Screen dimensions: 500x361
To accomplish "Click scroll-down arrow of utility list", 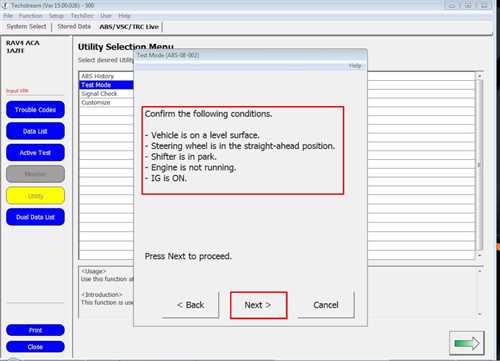I will tap(479, 255).
